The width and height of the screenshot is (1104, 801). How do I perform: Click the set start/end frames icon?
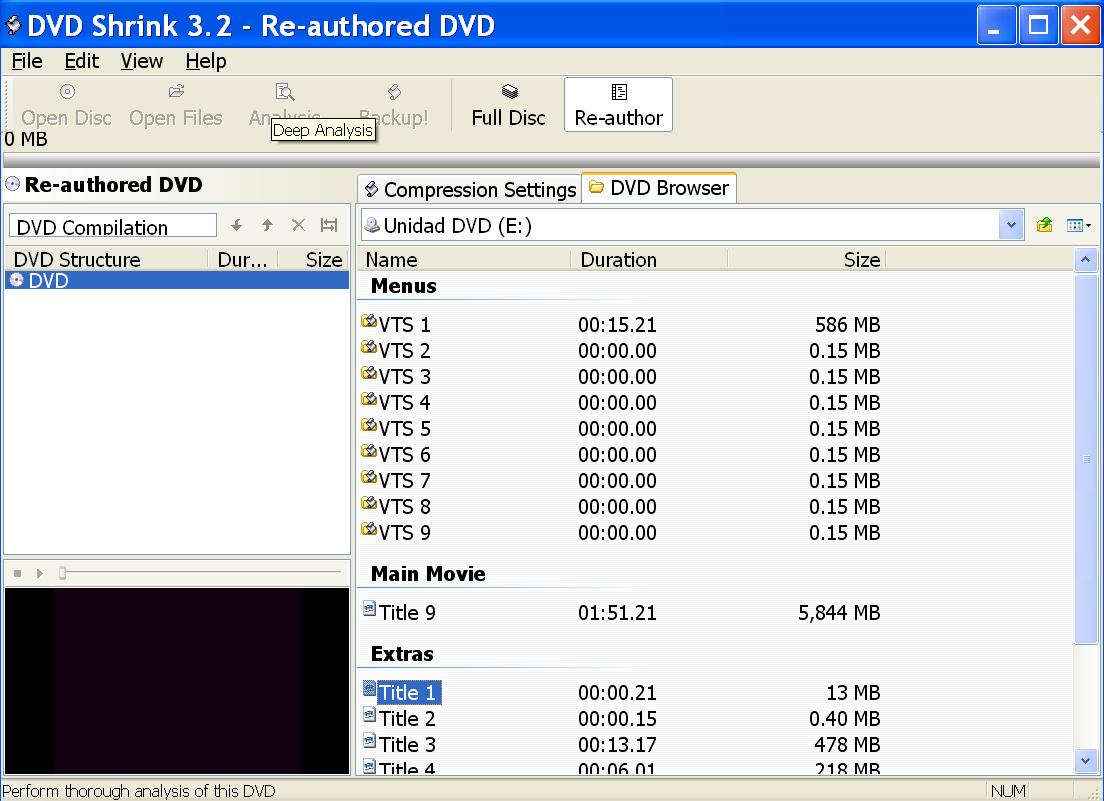coord(329,225)
